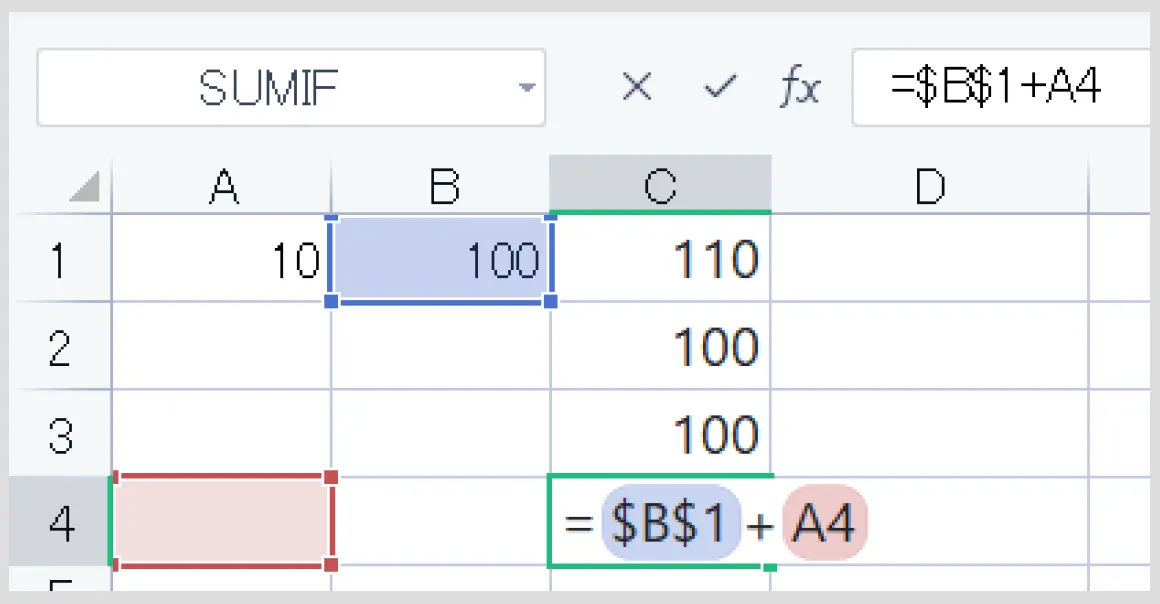This screenshot has width=1160, height=604.
Task: Click the $B$1 reference in cell C4
Action: point(670,523)
